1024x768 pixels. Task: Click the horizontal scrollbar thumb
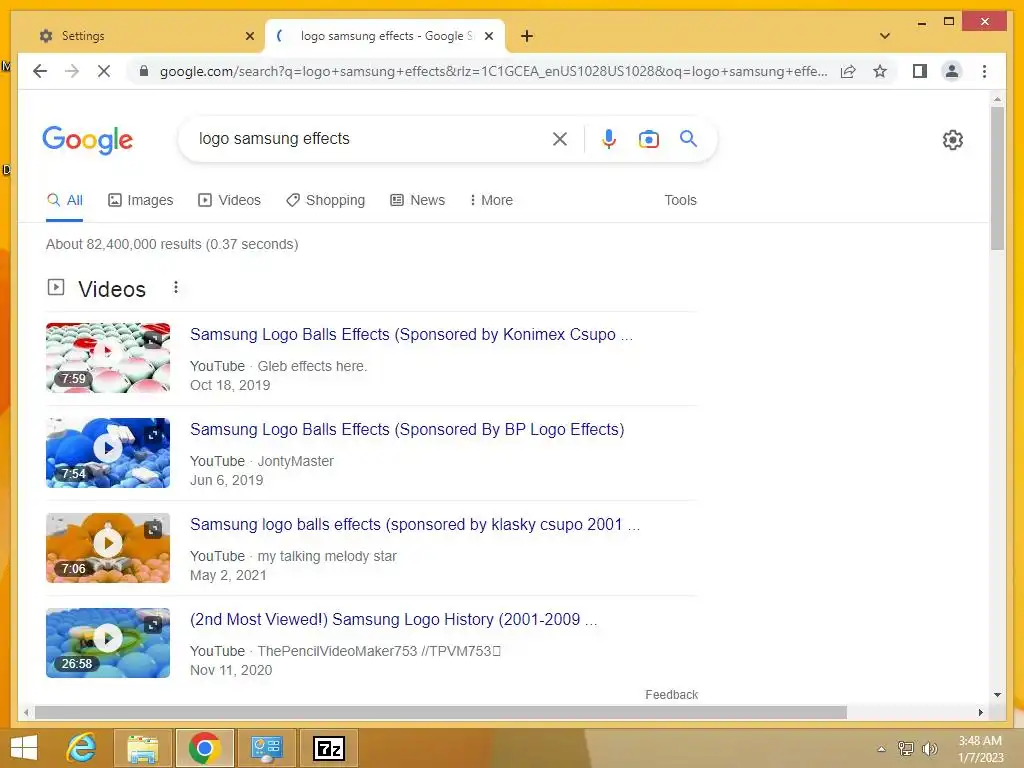point(441,712)
